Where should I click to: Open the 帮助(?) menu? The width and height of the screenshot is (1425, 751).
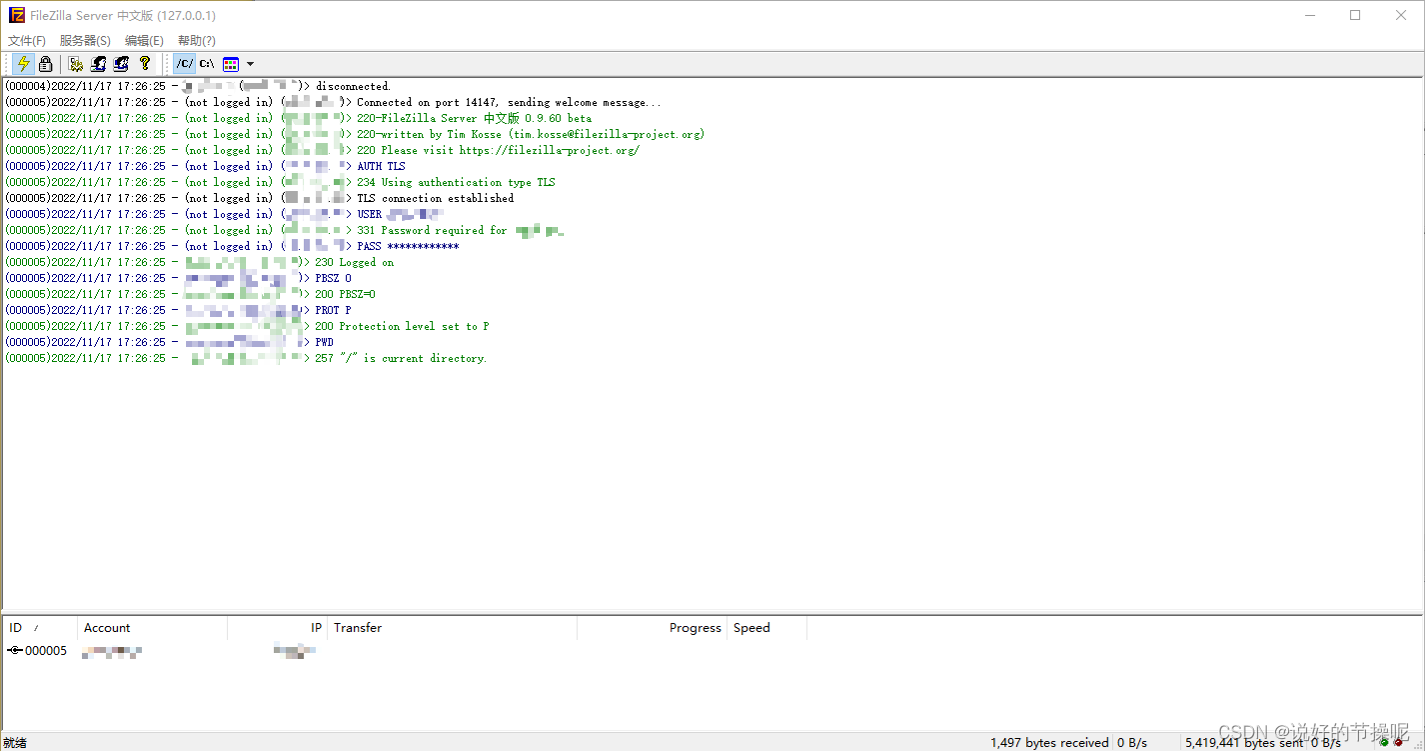point(196,41)
